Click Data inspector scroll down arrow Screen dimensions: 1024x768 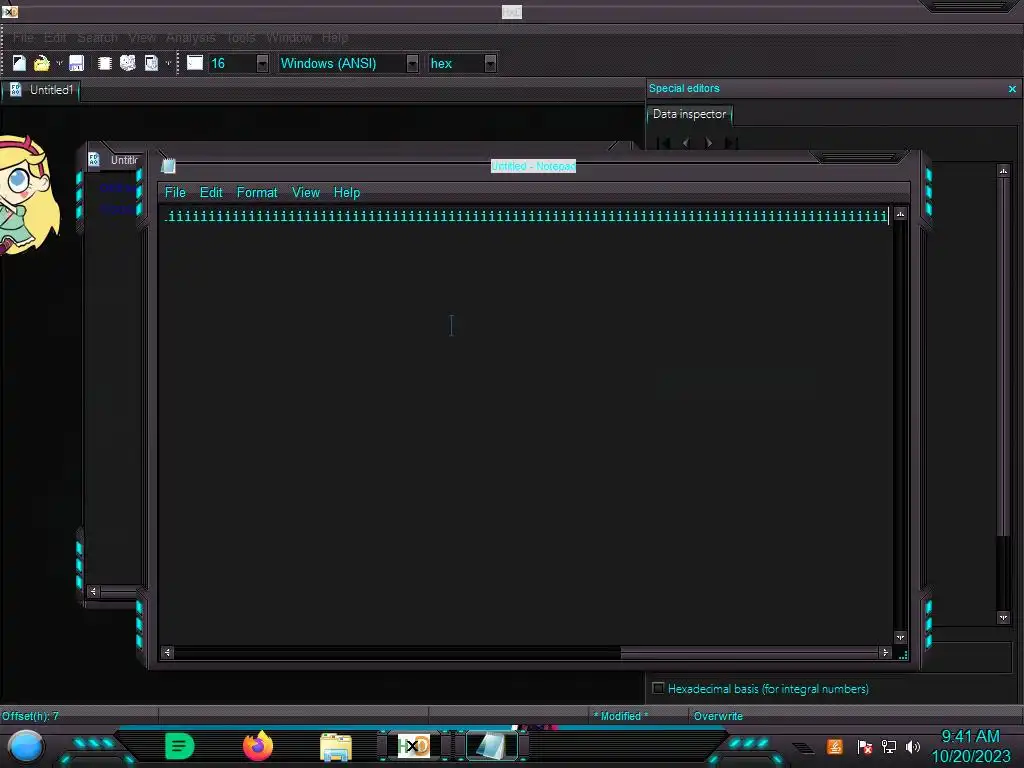(1004, 618)
